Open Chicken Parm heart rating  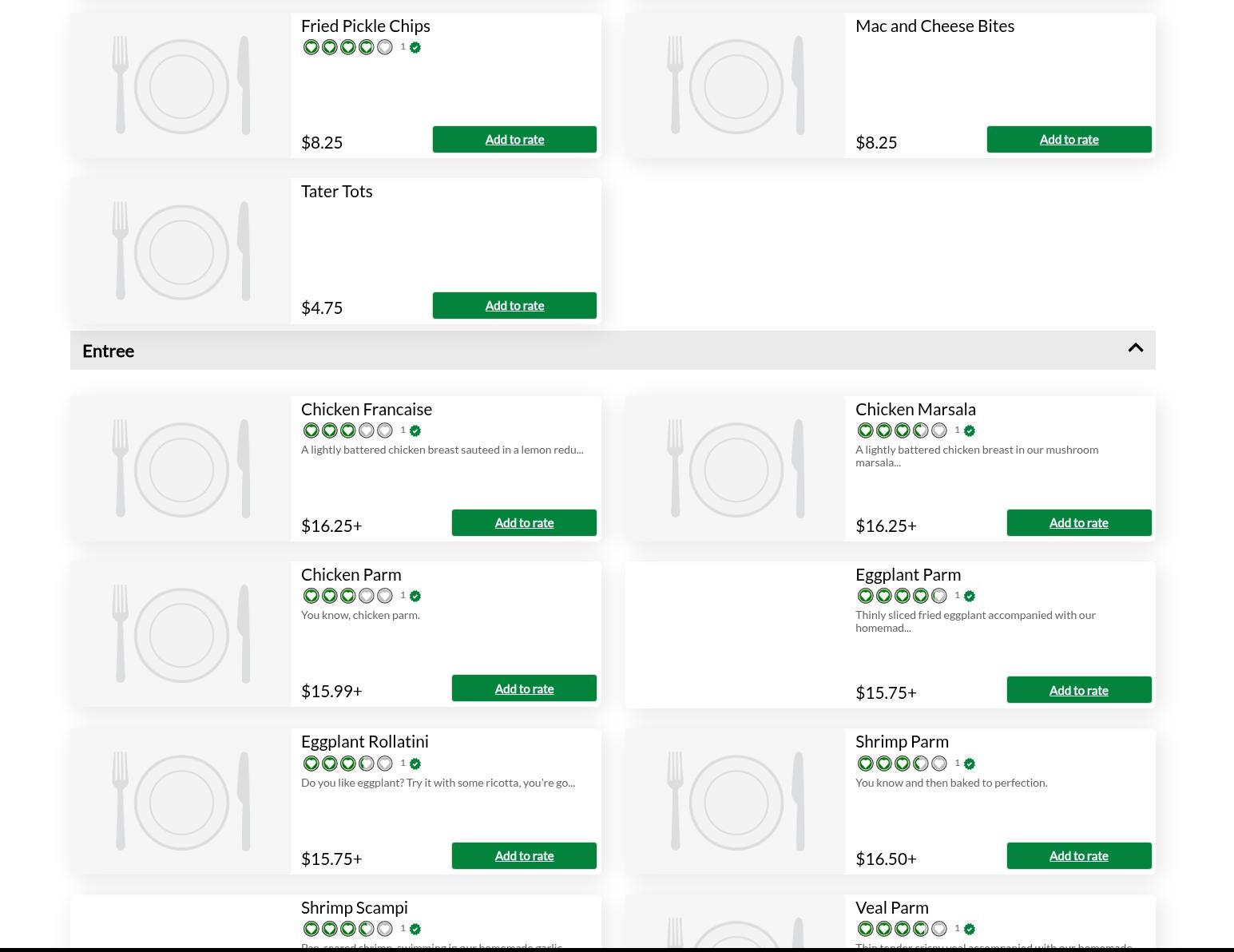click(x=347, y=596)
